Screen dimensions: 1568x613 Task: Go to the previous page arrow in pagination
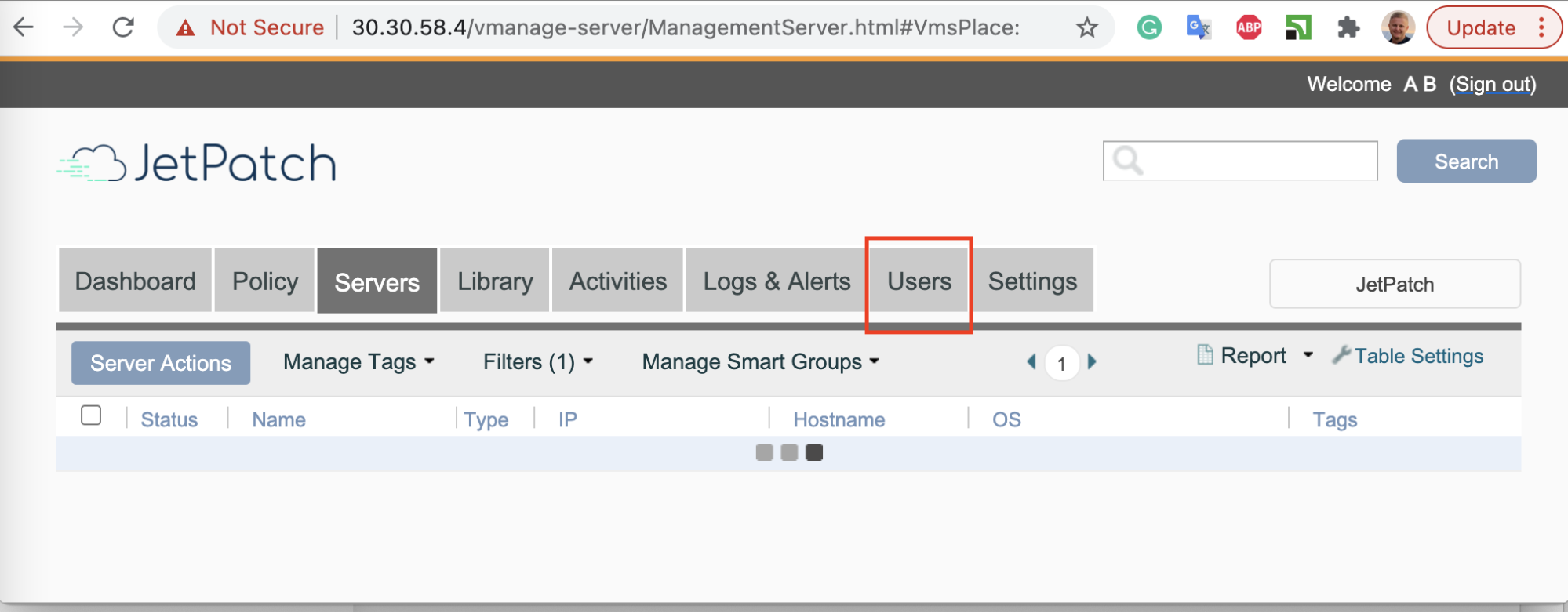pos(1031,362)
